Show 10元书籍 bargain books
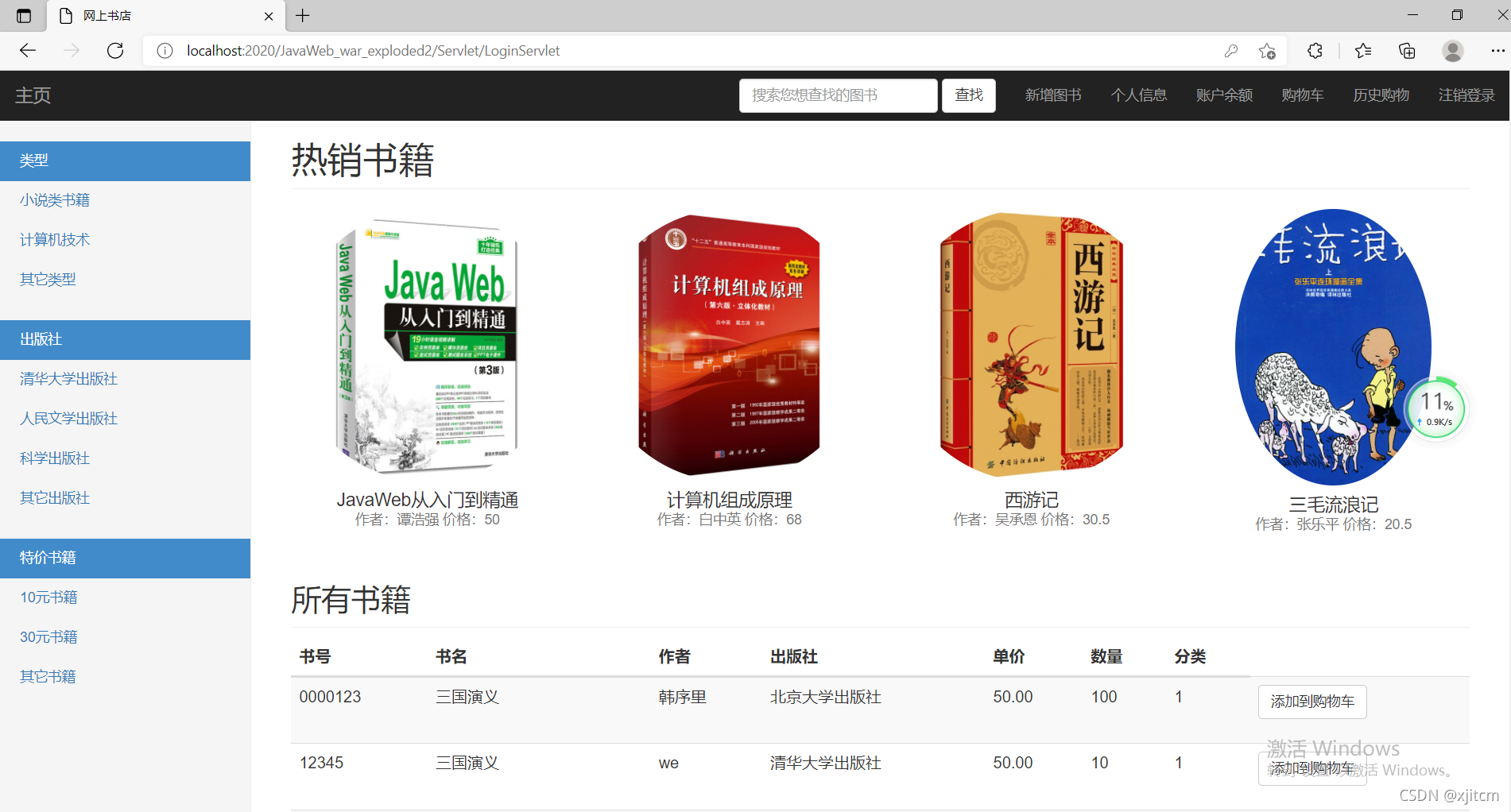 (48, 597)
